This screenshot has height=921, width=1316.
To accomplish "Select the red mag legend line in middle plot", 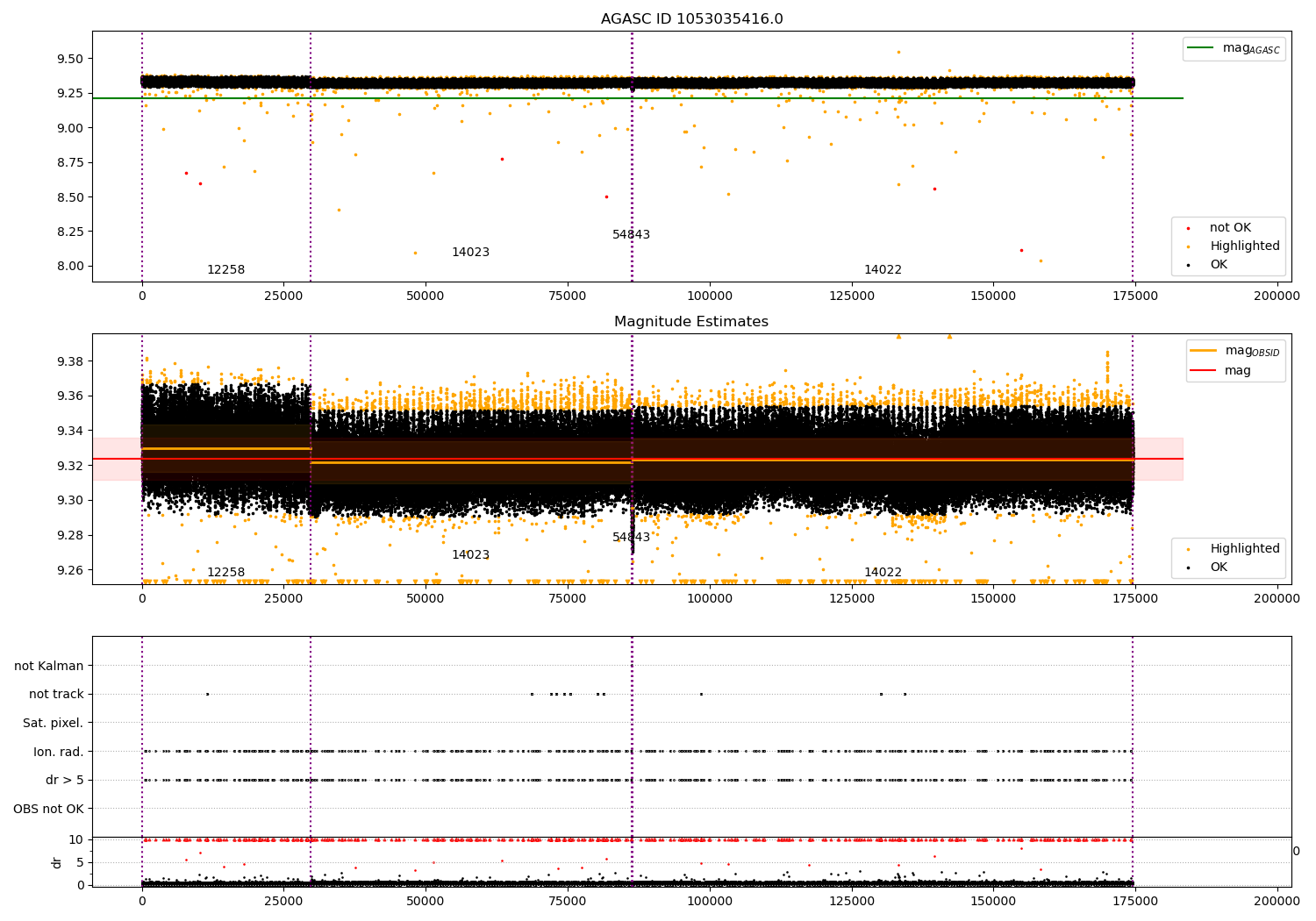I will pyautogui.click(x=1204, y=370).
